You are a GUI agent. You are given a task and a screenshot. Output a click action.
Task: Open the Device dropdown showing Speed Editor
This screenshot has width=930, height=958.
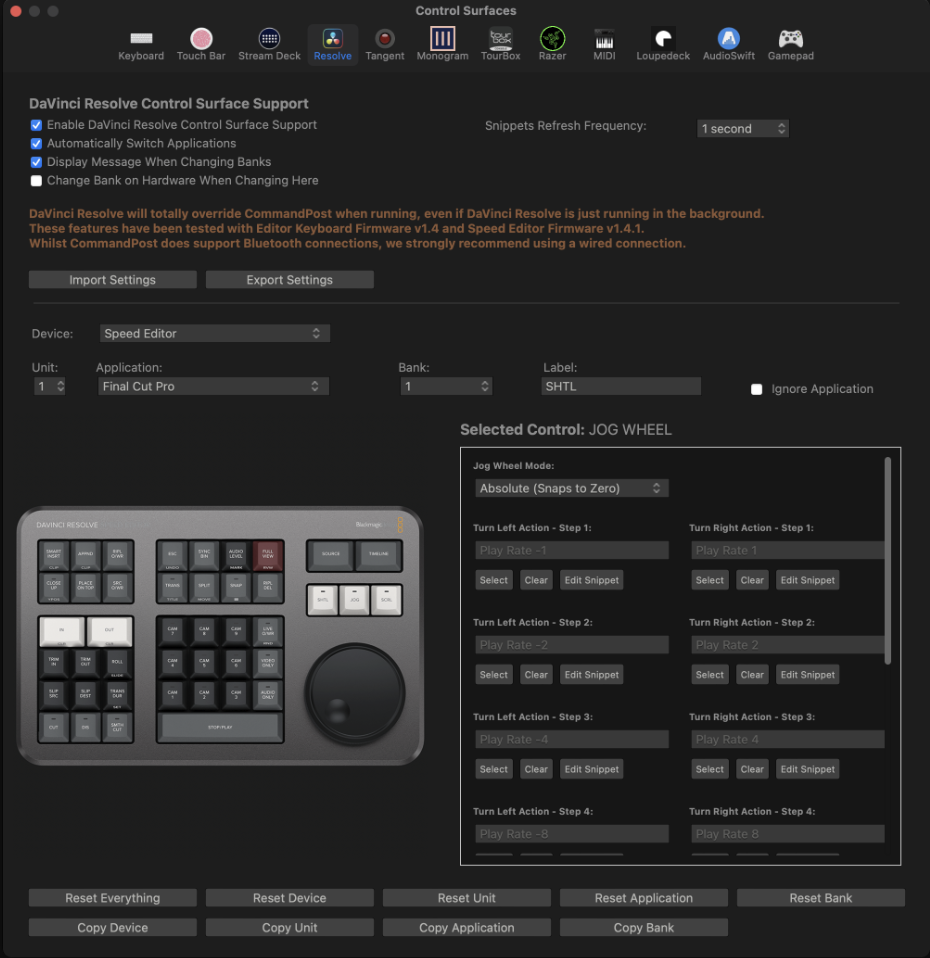click(214, 333)
